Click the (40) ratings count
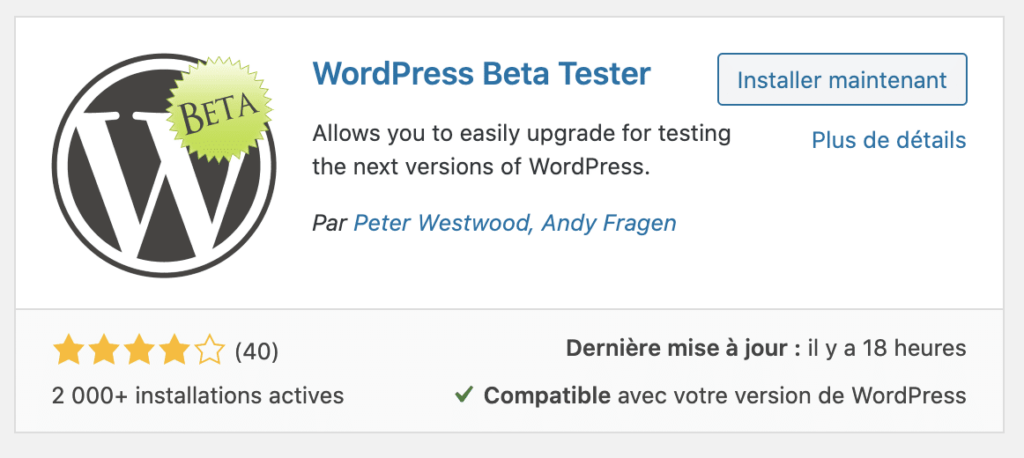 click(x=257, y=352)
